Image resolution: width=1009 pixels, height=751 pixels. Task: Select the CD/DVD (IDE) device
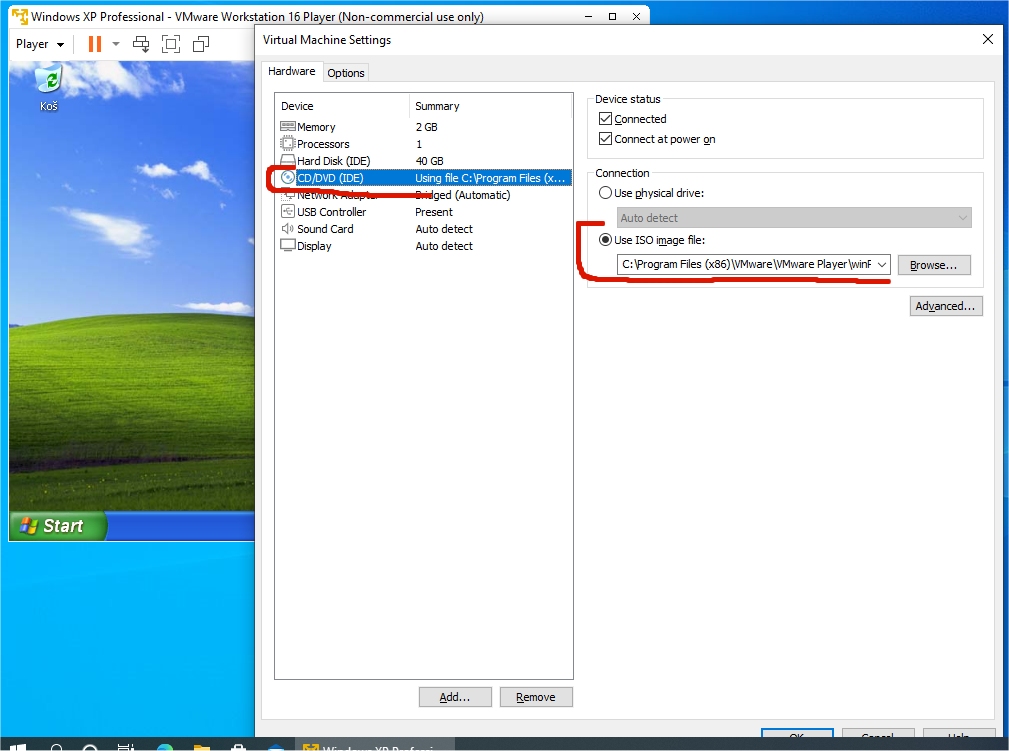423,178
